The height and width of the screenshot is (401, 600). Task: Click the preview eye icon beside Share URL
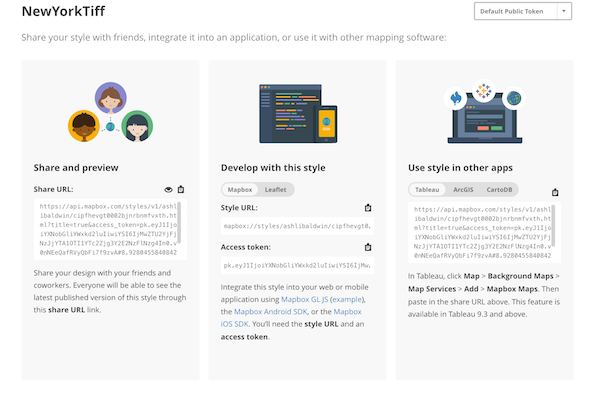168,189
